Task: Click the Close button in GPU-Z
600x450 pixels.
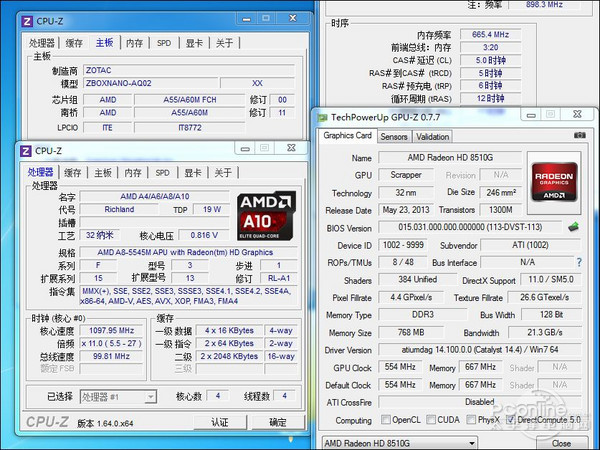Action: tap(562, 443)
